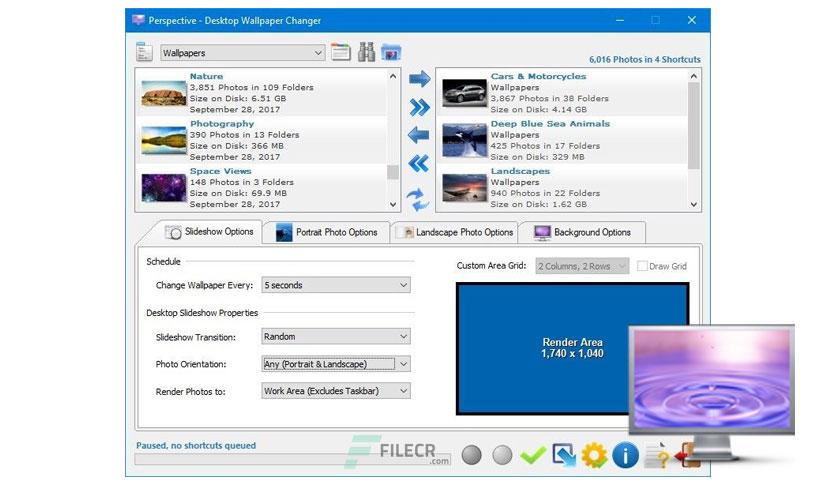This screenshot has height=484, width=836.
Task: Click the curved swap arrows icon
Action: point(418,199)
